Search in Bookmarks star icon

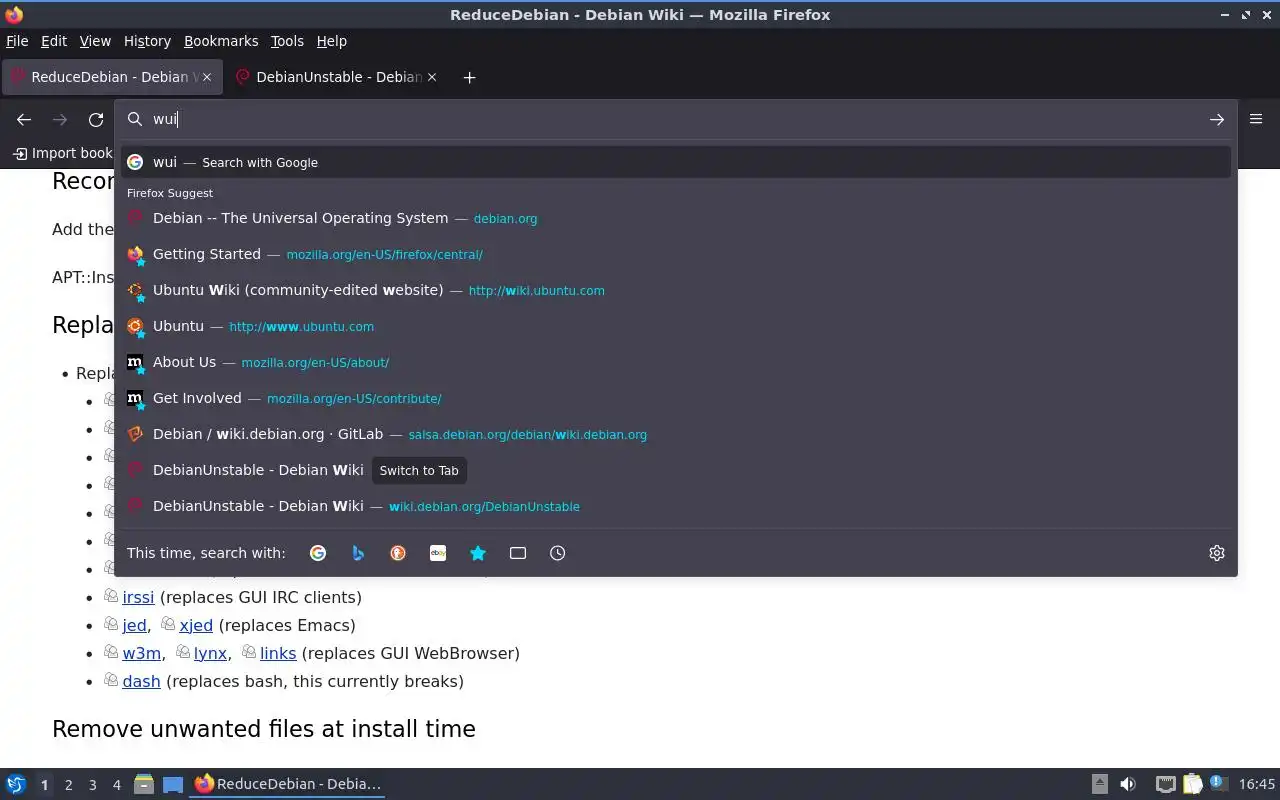(x=478, y=553)
